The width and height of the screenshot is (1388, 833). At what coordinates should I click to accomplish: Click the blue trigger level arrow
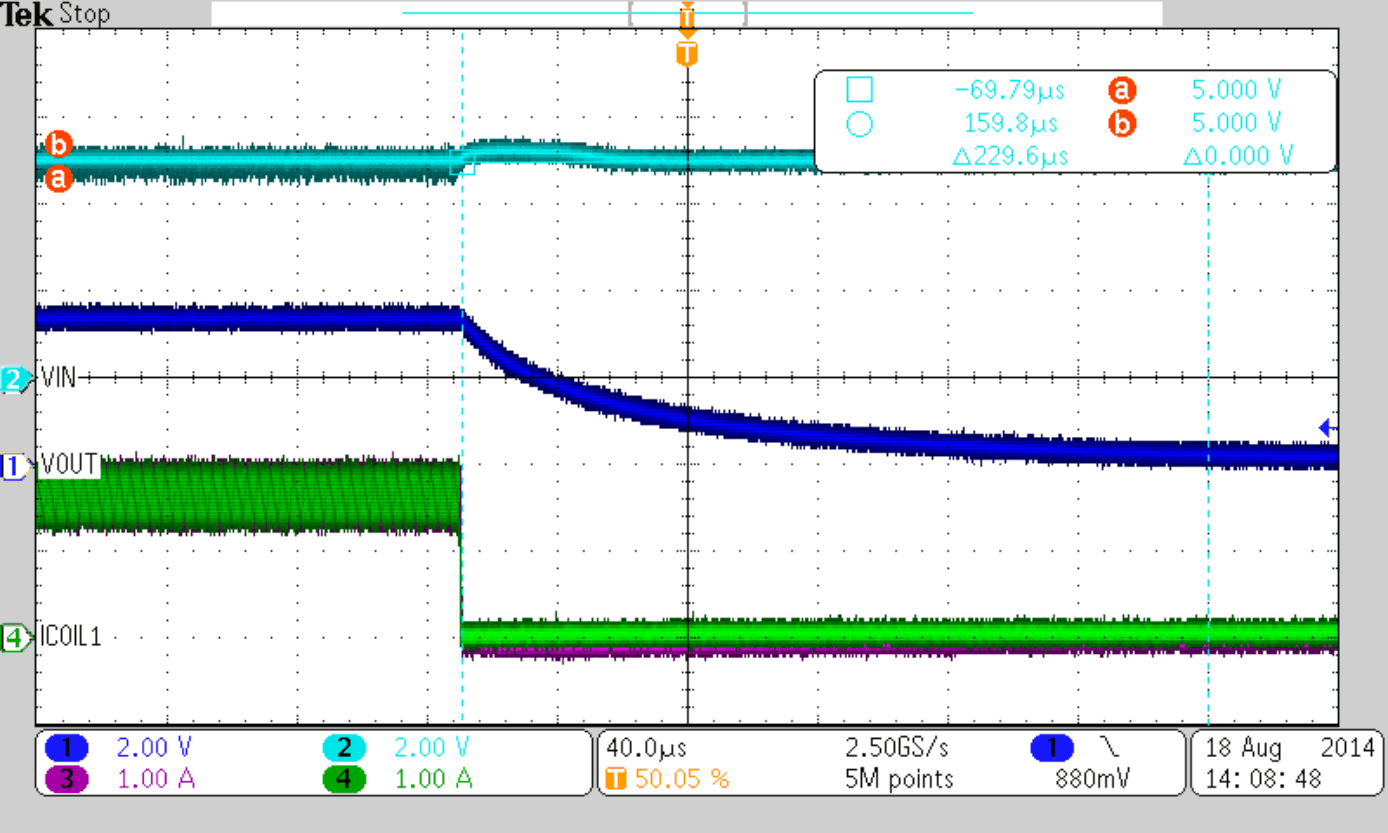pos(1328,428)
